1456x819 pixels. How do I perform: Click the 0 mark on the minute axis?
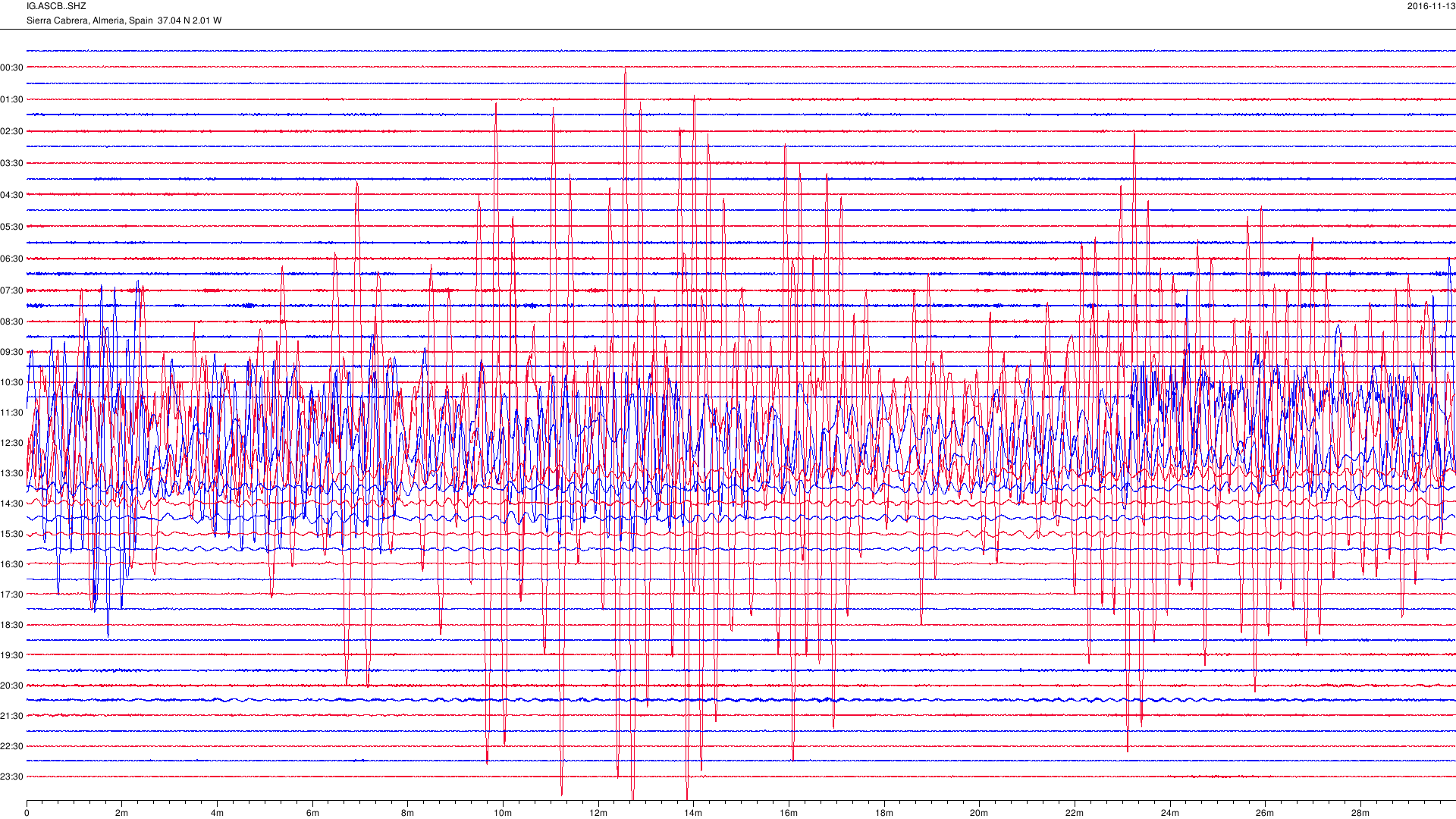point(27,813)
